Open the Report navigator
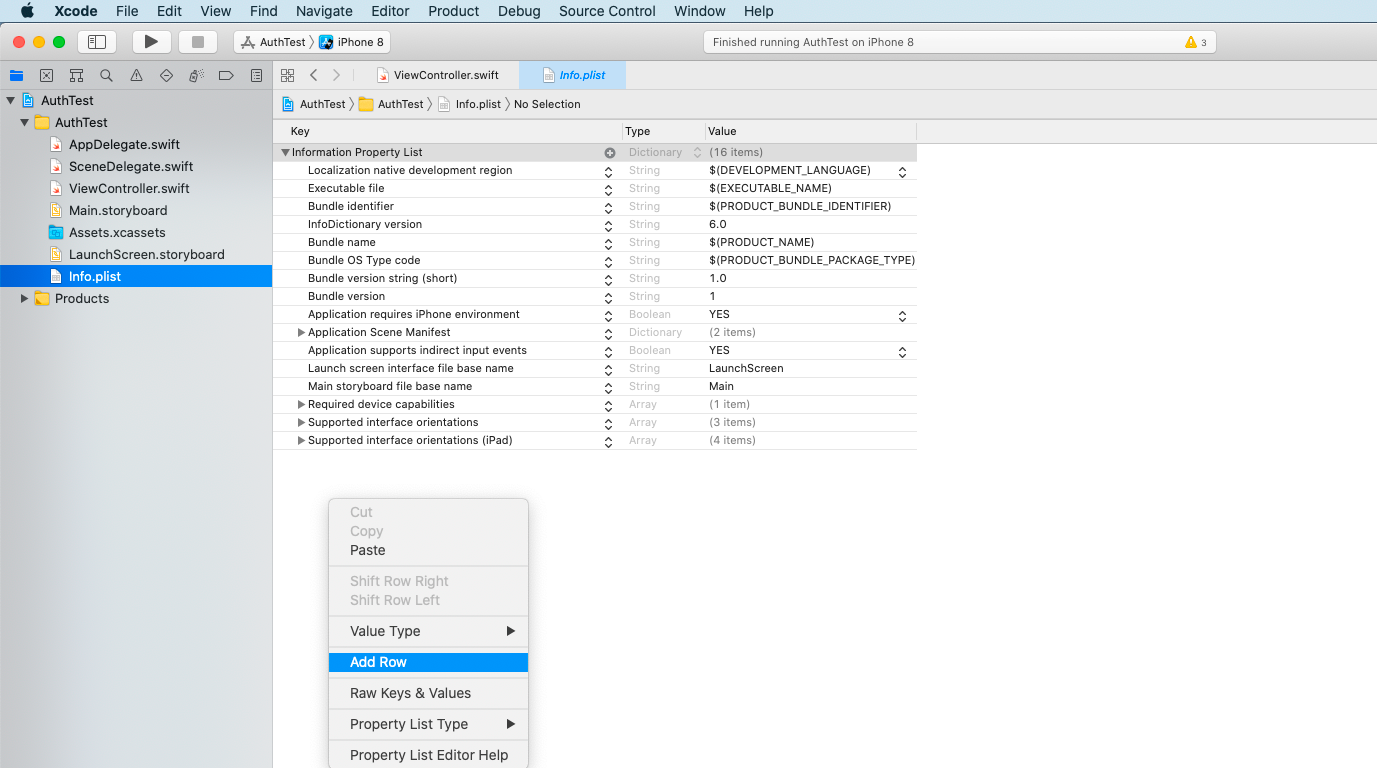Viewport: 1377px width, 768px height. [256, 75]
